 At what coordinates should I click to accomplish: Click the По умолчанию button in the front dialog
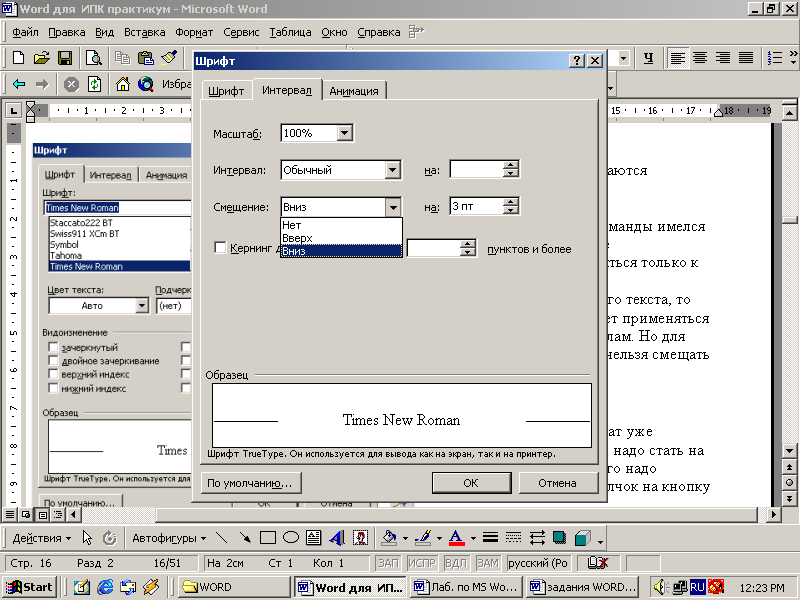(251, 483)
